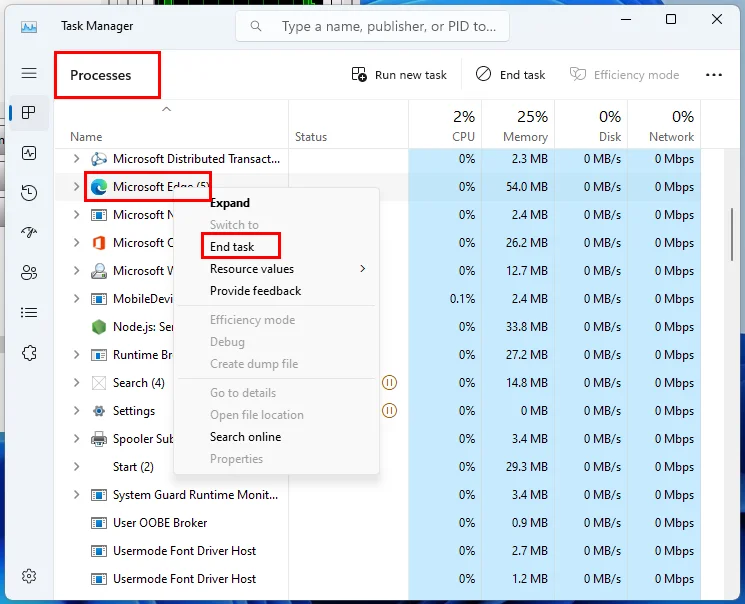Expand the Settings process group
This screenshot has width=745, height=604.
coord(76,411)
